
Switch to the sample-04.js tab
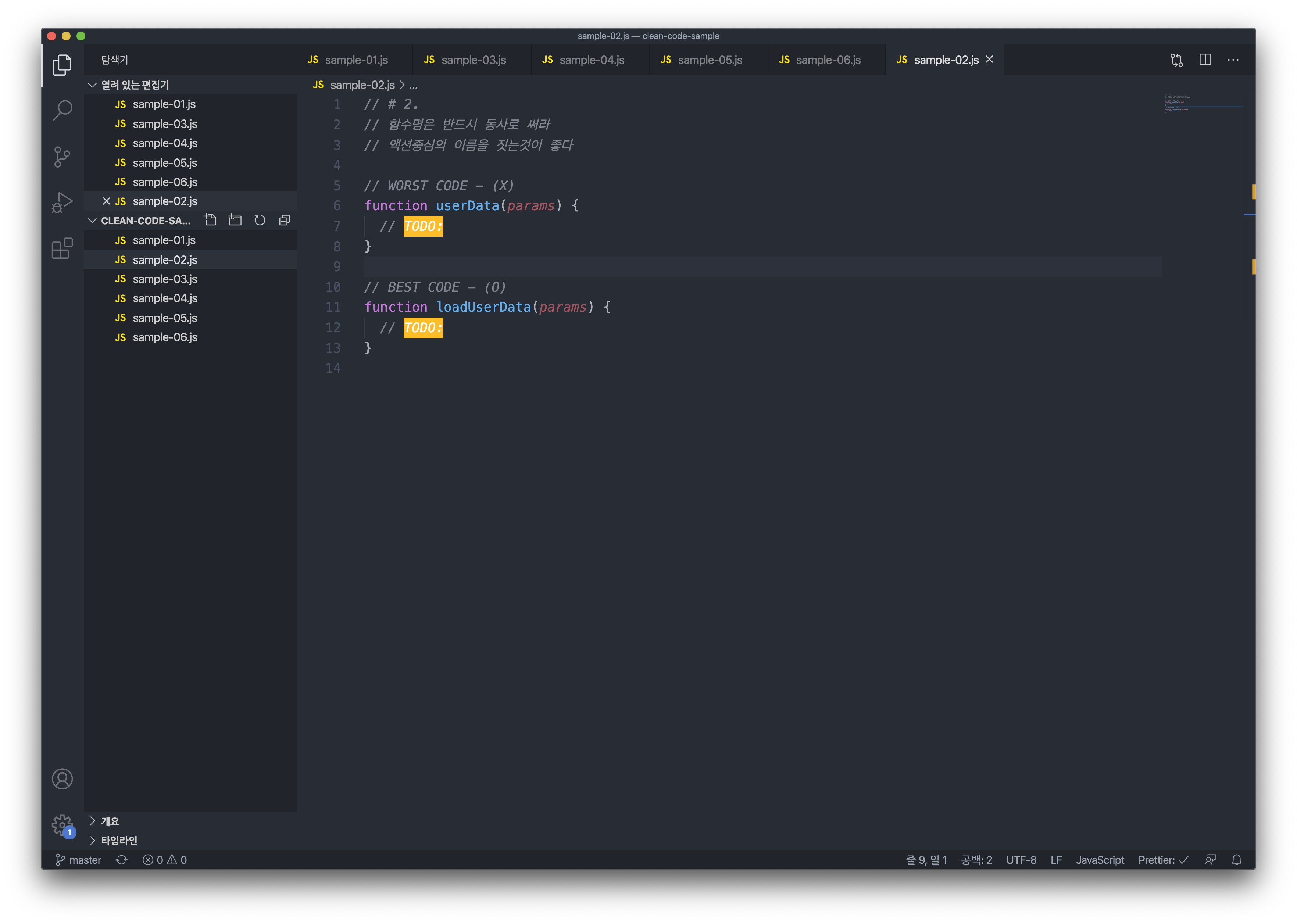coord(591,60)
